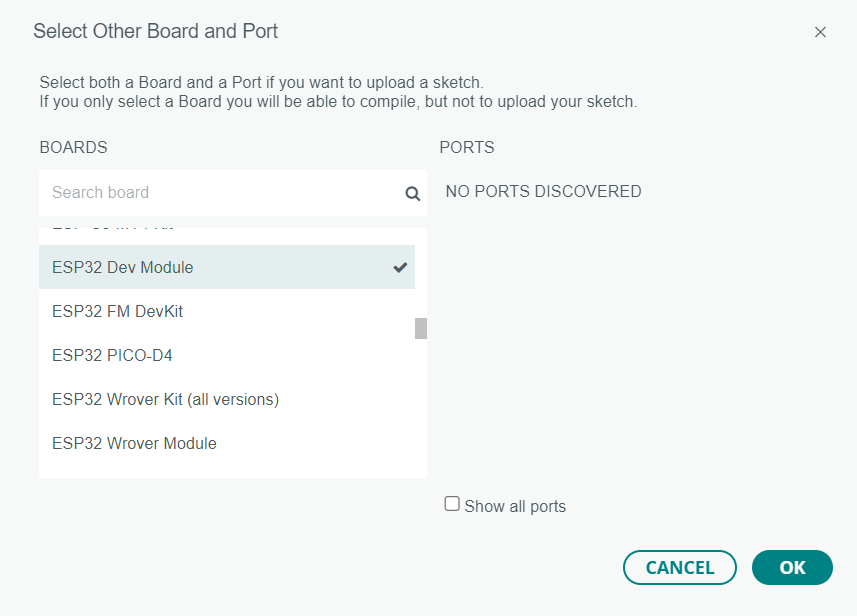Click the NO PORTS DISCOVERED message
This screenshot has width=857, height=616.
pyautogui.click(x=543, y=191)
